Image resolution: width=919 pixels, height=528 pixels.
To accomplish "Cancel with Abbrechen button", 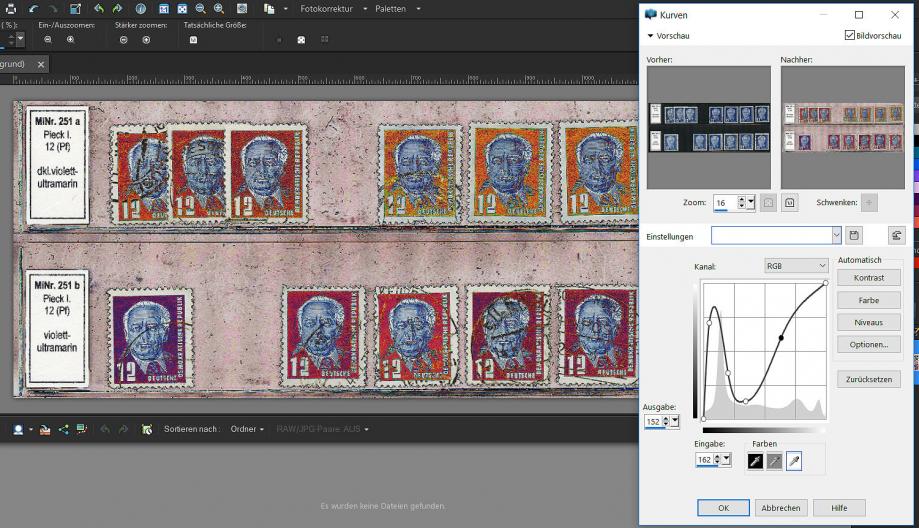I will [781, 507].
